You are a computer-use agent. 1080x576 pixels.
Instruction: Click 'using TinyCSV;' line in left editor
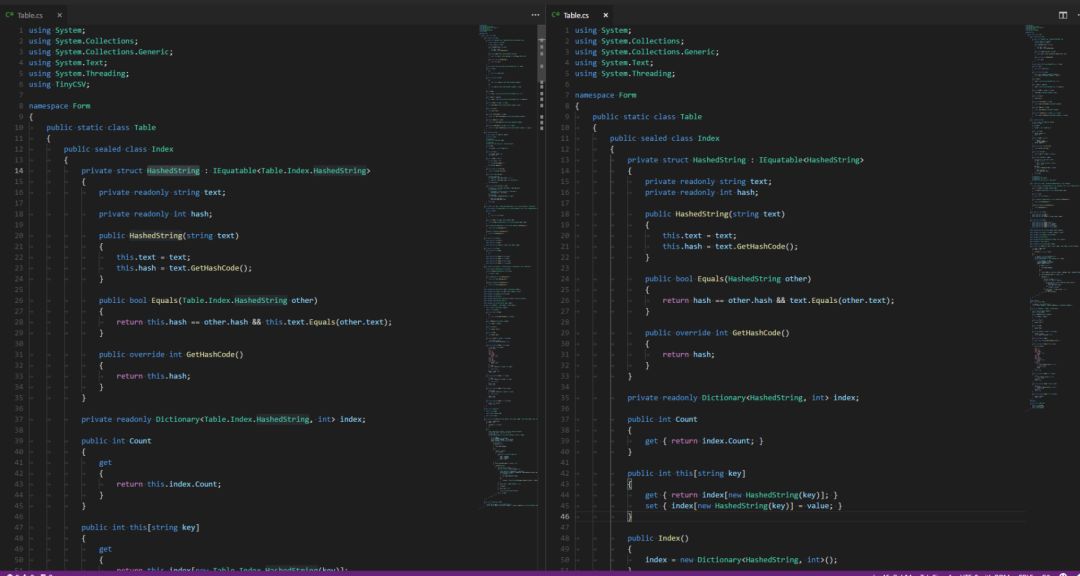(59, 84)
